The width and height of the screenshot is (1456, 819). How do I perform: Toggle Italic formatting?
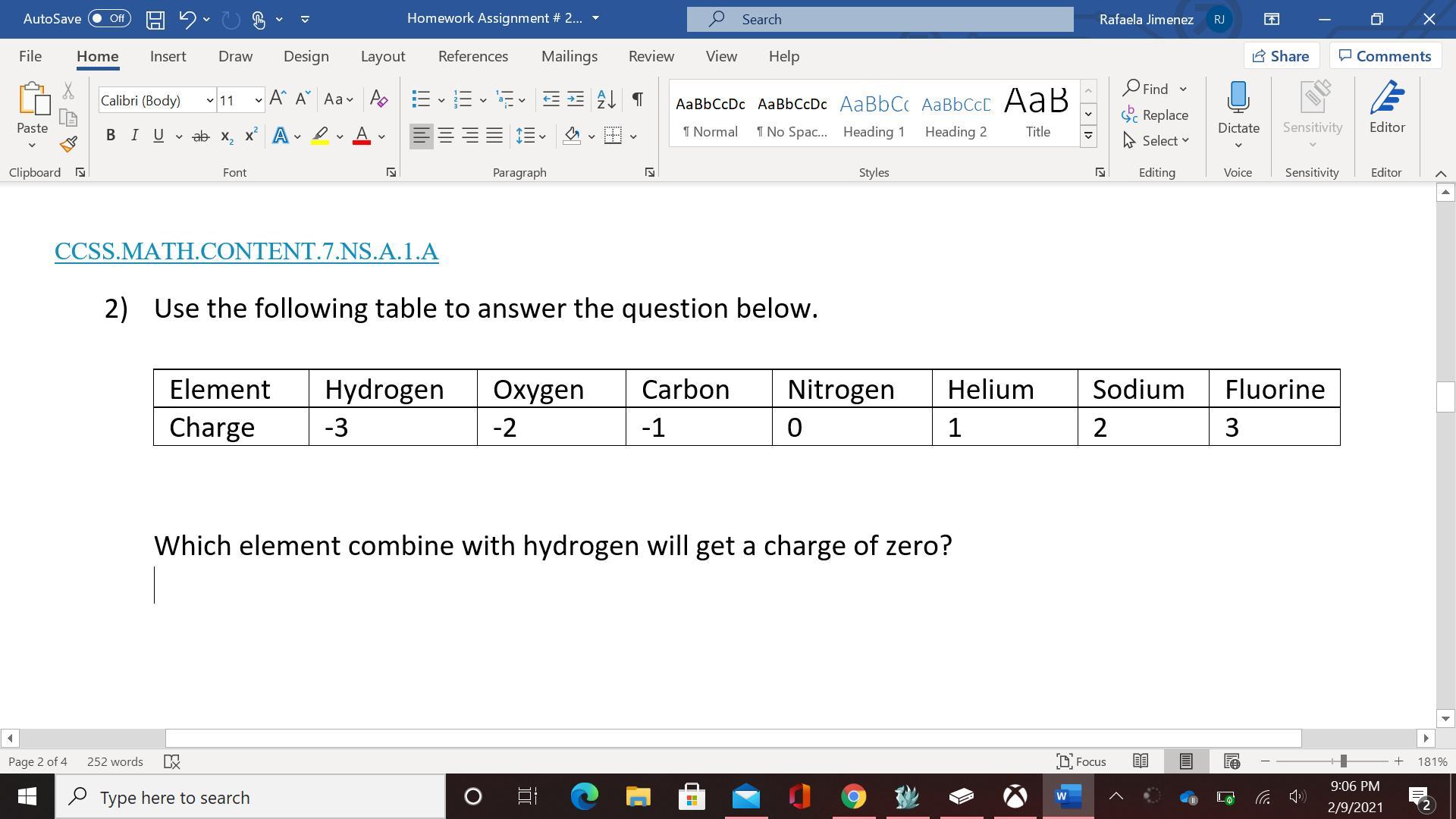(134, 136)
